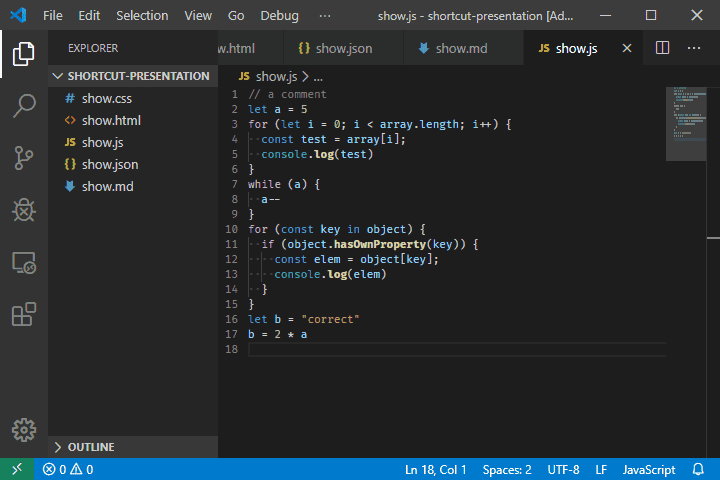Image resolution: width=720 pixels, height=480 pixels.
Task: Open the Run and Debug view
Action: tap(24, 210)
